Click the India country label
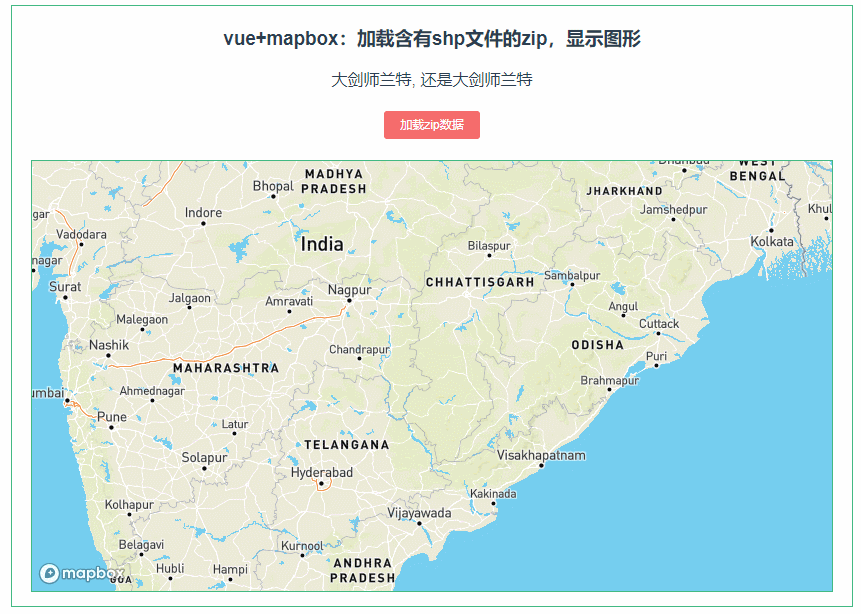861x614 pixels. tap(322, 243)
